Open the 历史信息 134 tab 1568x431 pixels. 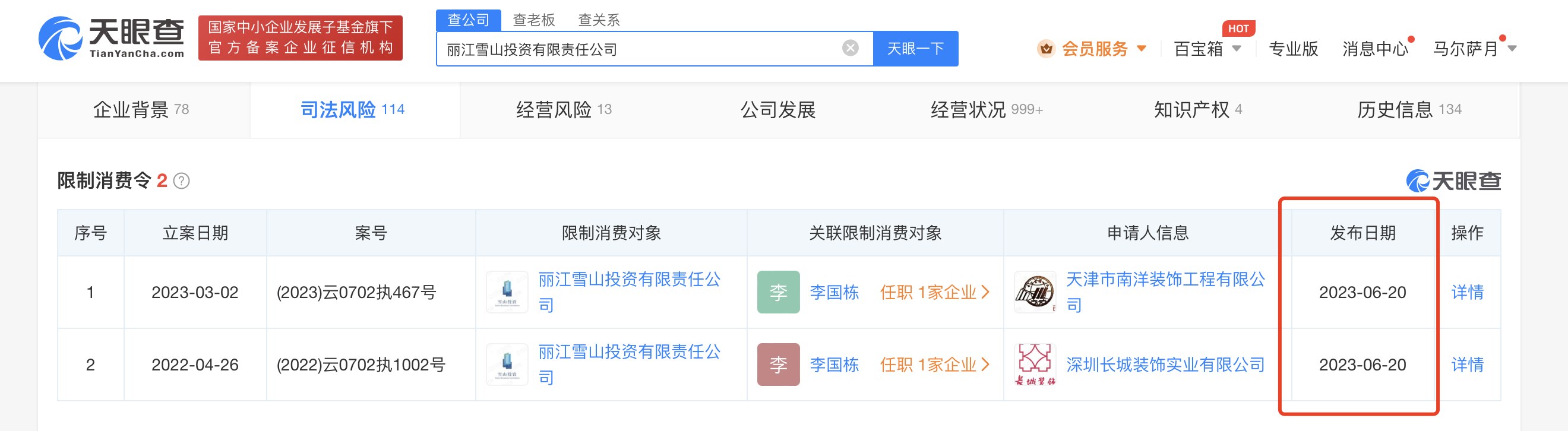(1409, 110)
